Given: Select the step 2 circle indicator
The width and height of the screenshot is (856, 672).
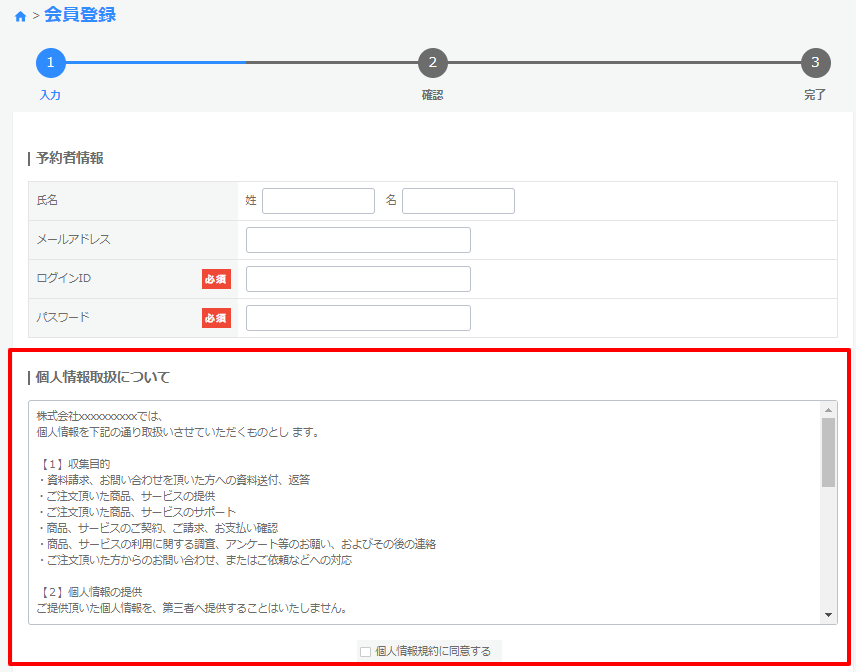Looking at the screenshot, I should pos(432,62).
